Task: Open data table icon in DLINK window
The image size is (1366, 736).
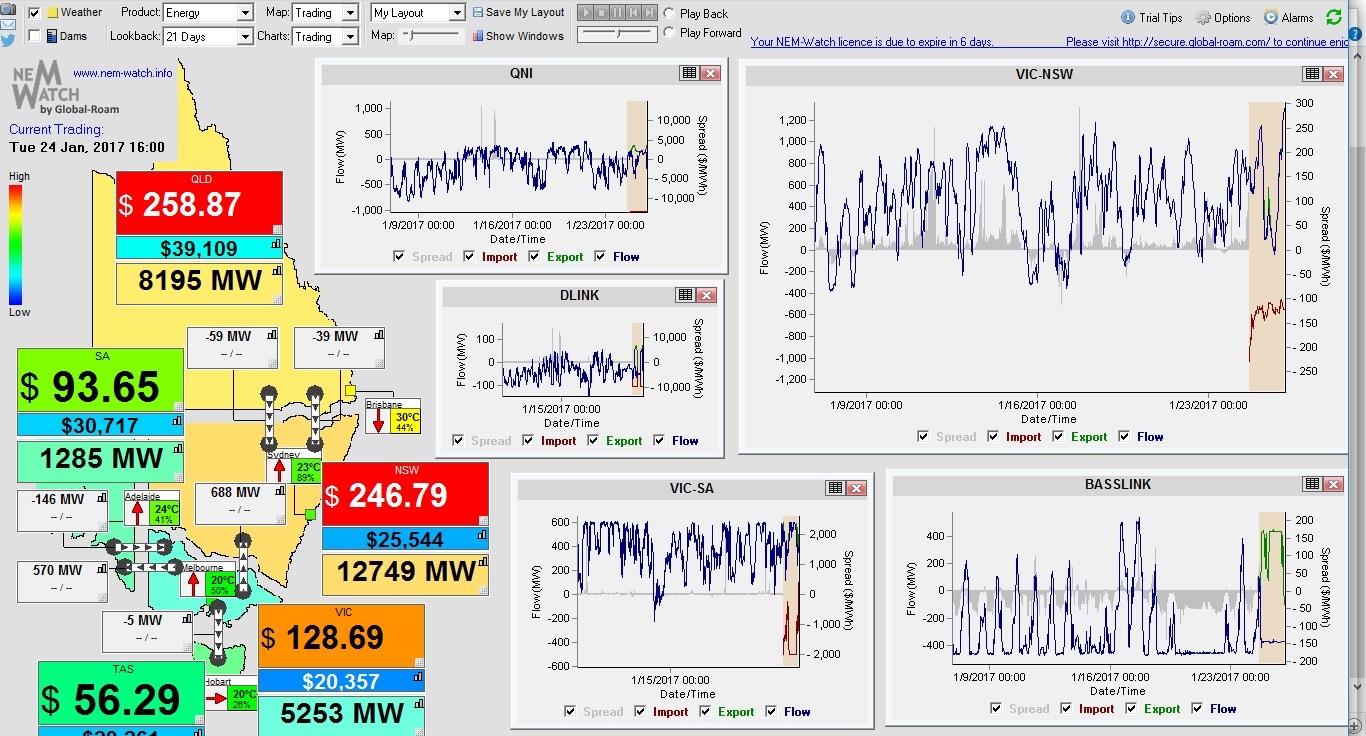Action: tap(685, 295)
